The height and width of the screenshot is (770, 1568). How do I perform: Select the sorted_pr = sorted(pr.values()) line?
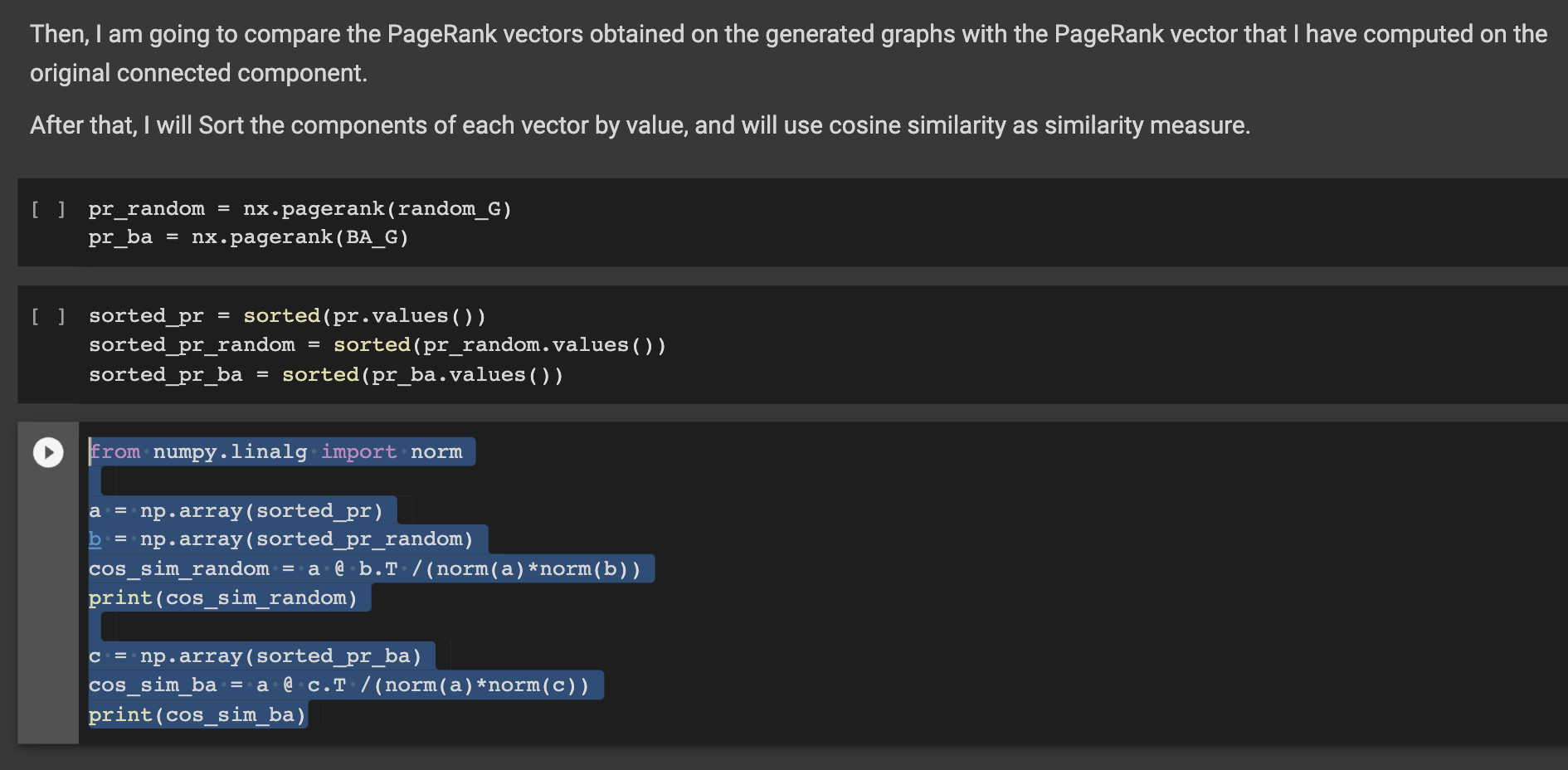[x=287, y=315]
